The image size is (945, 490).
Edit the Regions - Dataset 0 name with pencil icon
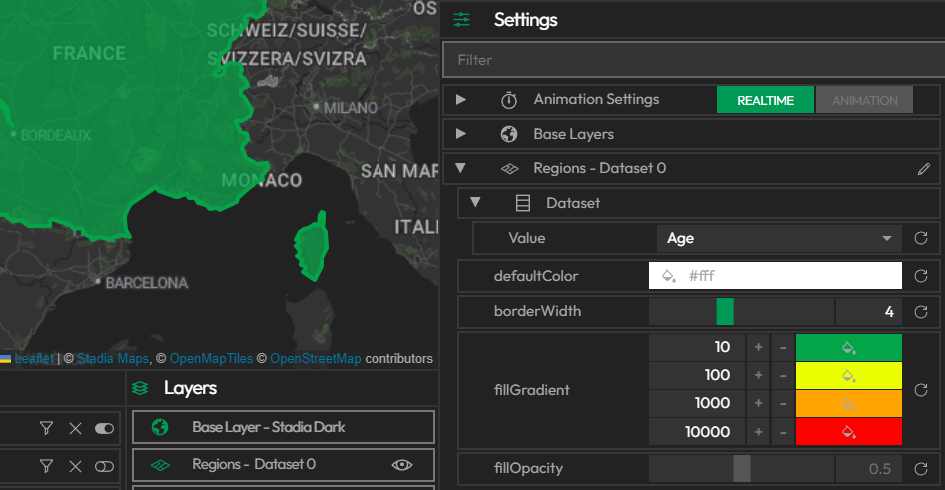[923, 169]
